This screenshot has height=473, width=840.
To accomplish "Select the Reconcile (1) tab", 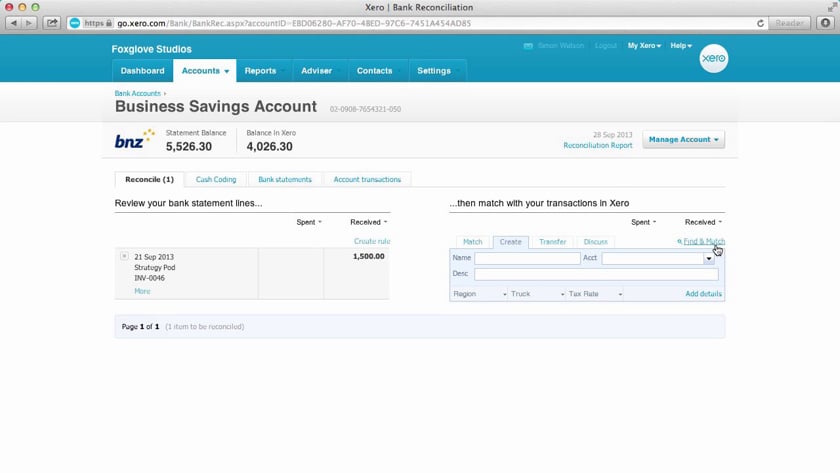I will [x=149, y=179].
